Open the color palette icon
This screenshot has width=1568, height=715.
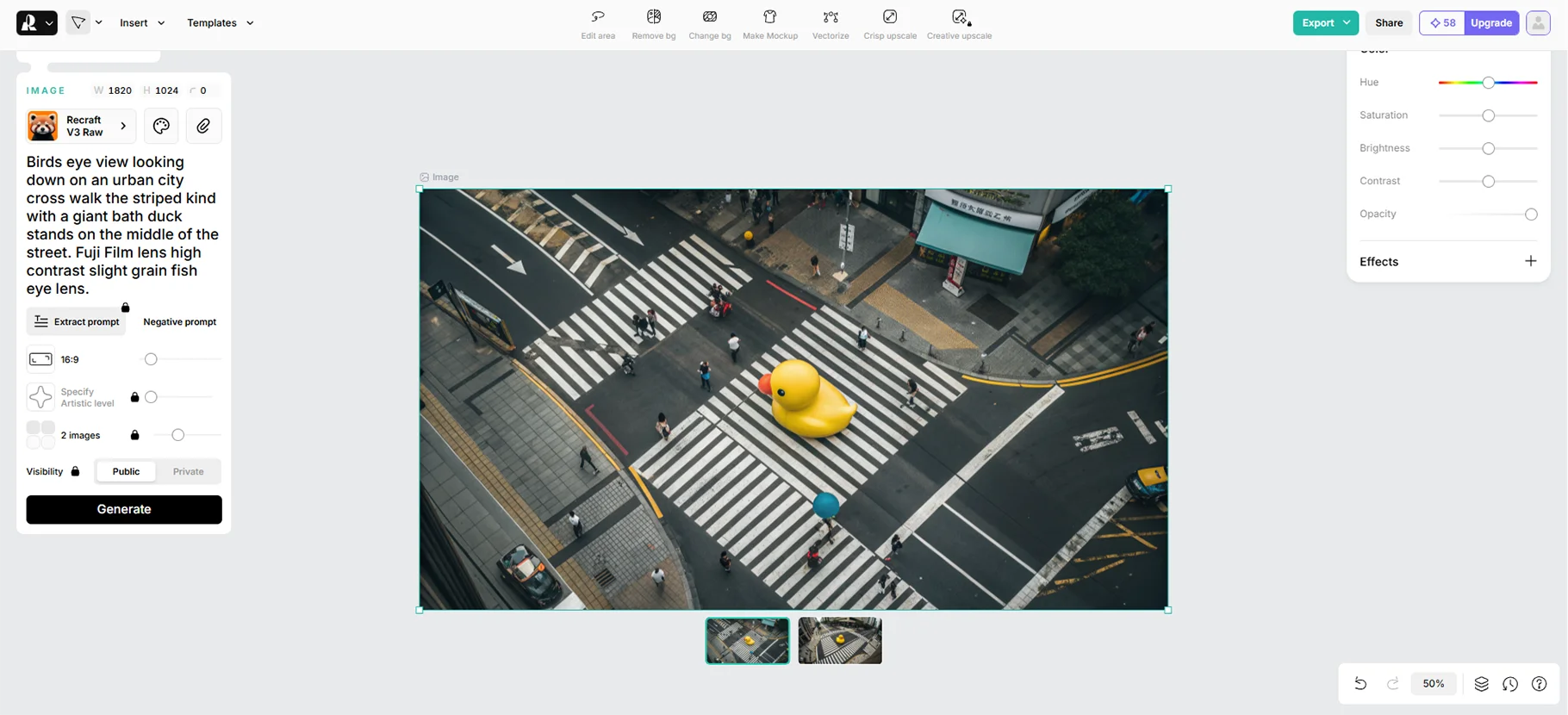pos(161,126)
